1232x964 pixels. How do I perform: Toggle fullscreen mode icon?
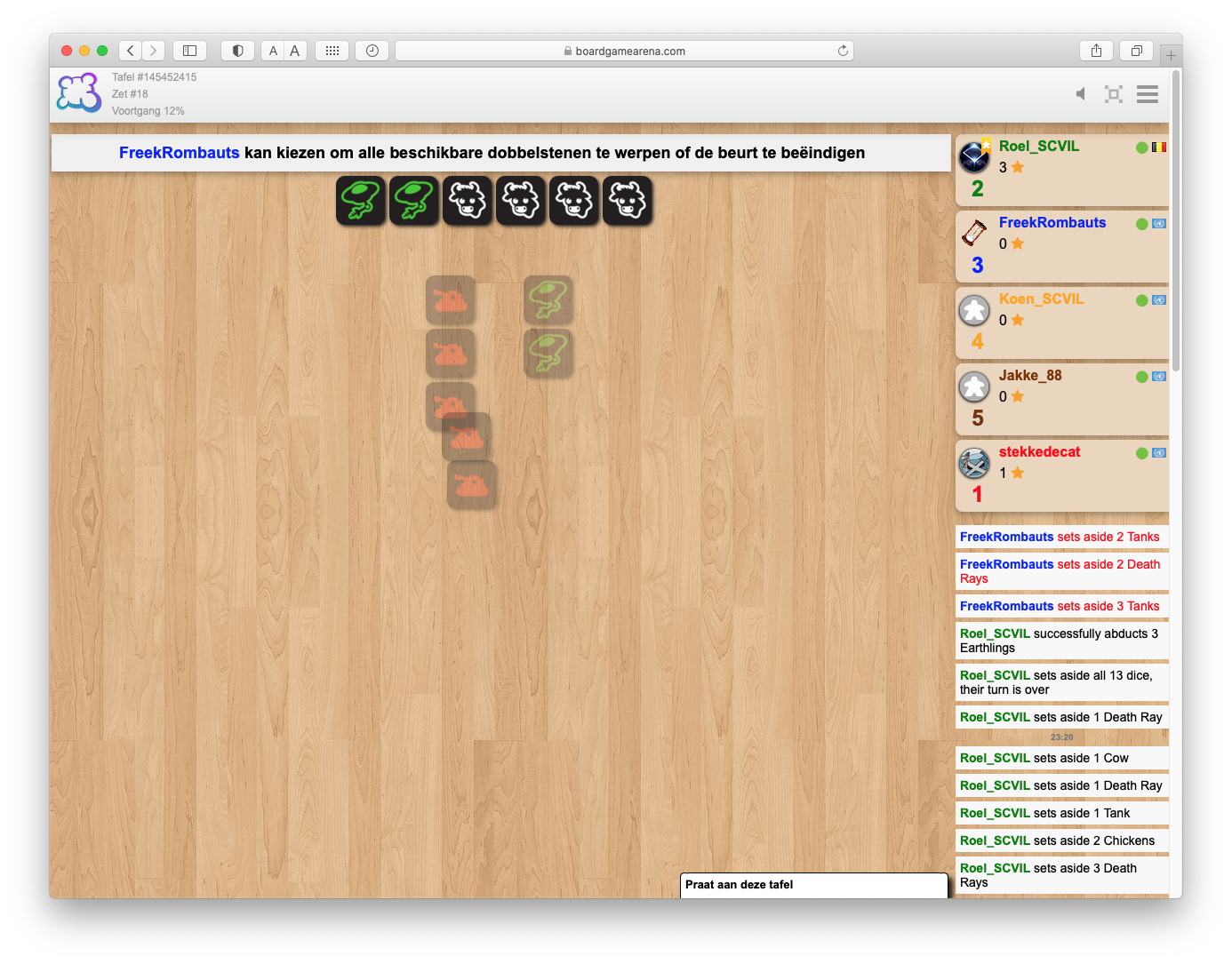pyautogui.click(x=1114, y=94)
